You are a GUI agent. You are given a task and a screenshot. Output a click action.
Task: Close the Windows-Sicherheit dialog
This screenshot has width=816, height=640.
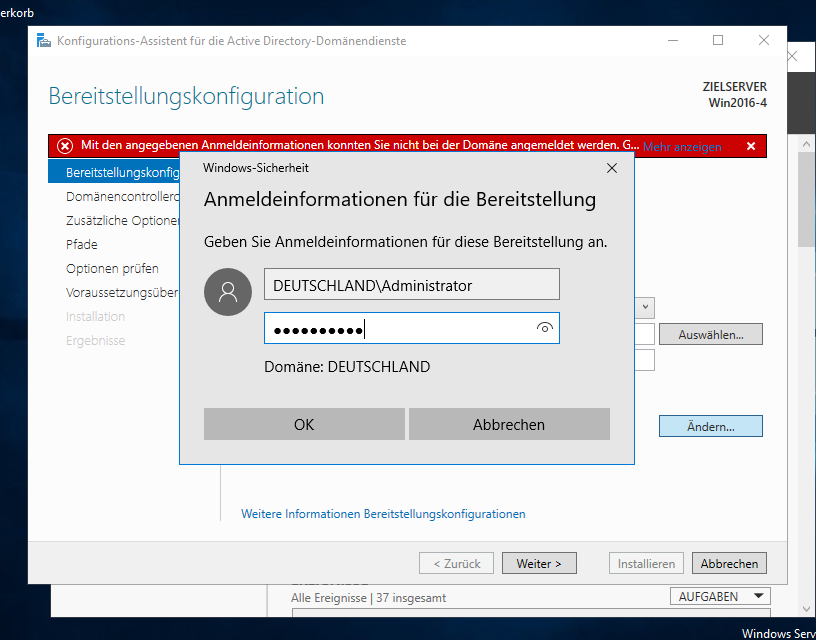611,168
